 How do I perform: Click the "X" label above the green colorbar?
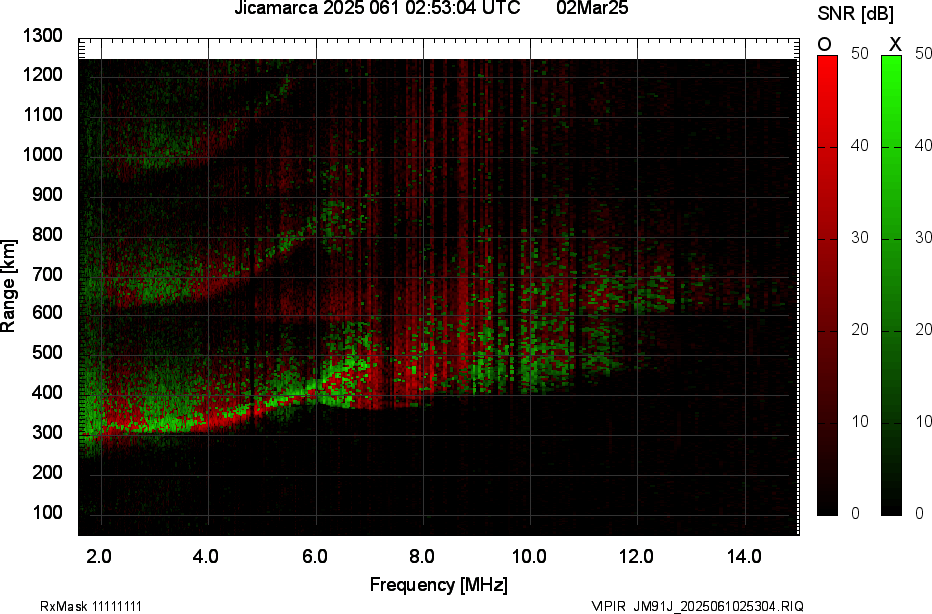[895, 45]
